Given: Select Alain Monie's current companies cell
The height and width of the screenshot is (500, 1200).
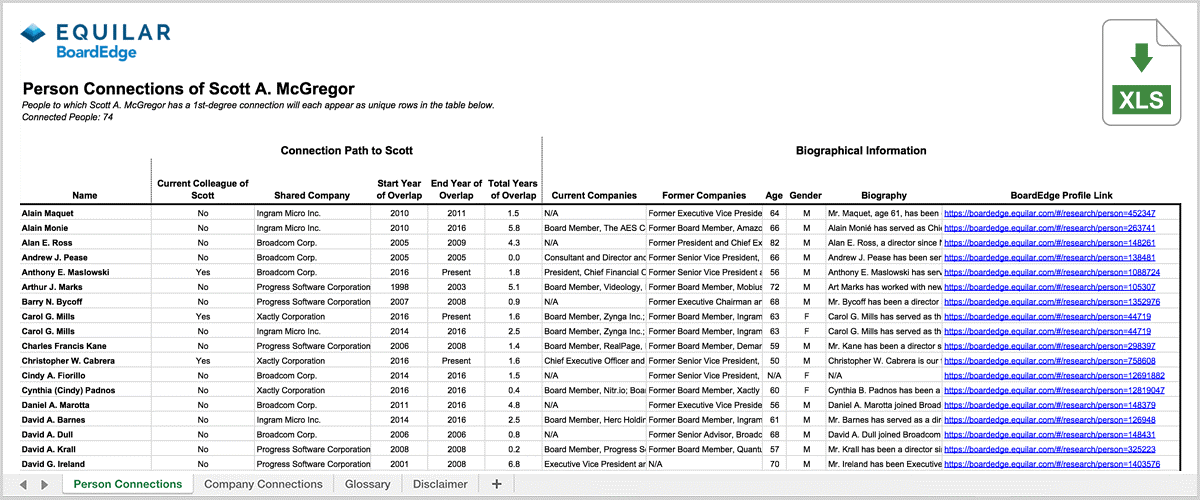Looking at the screenshot, I should (594, 228).
